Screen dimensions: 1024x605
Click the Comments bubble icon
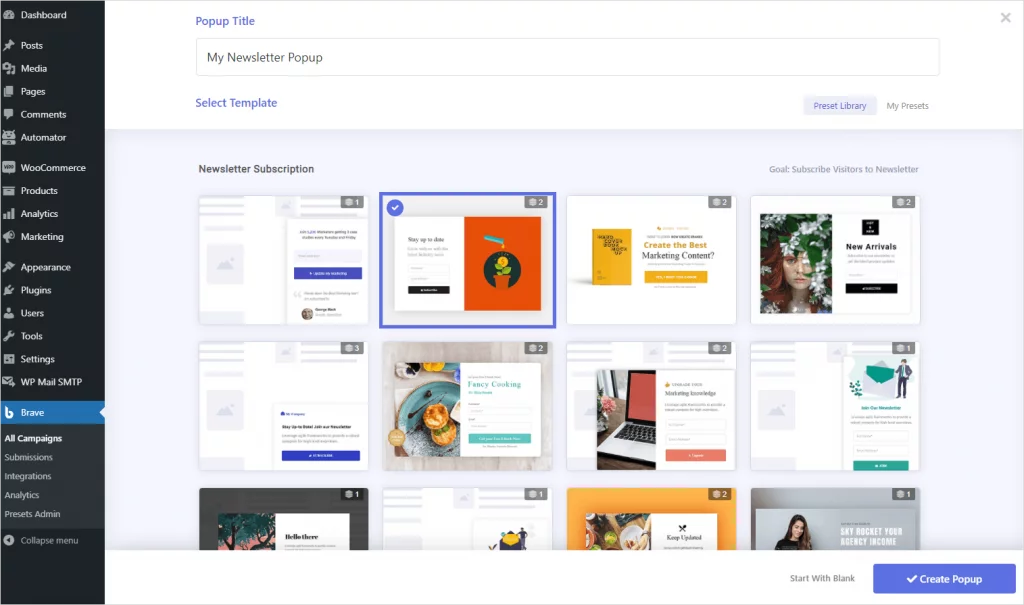(9, 114)
